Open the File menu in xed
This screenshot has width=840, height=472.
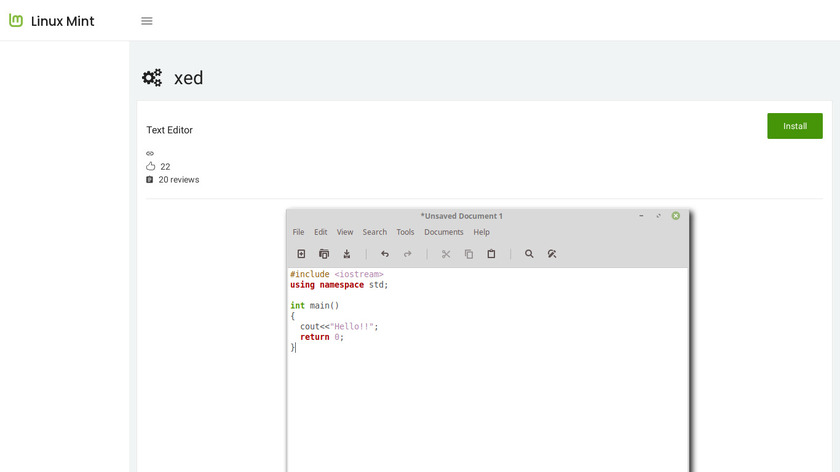[298, 232]
